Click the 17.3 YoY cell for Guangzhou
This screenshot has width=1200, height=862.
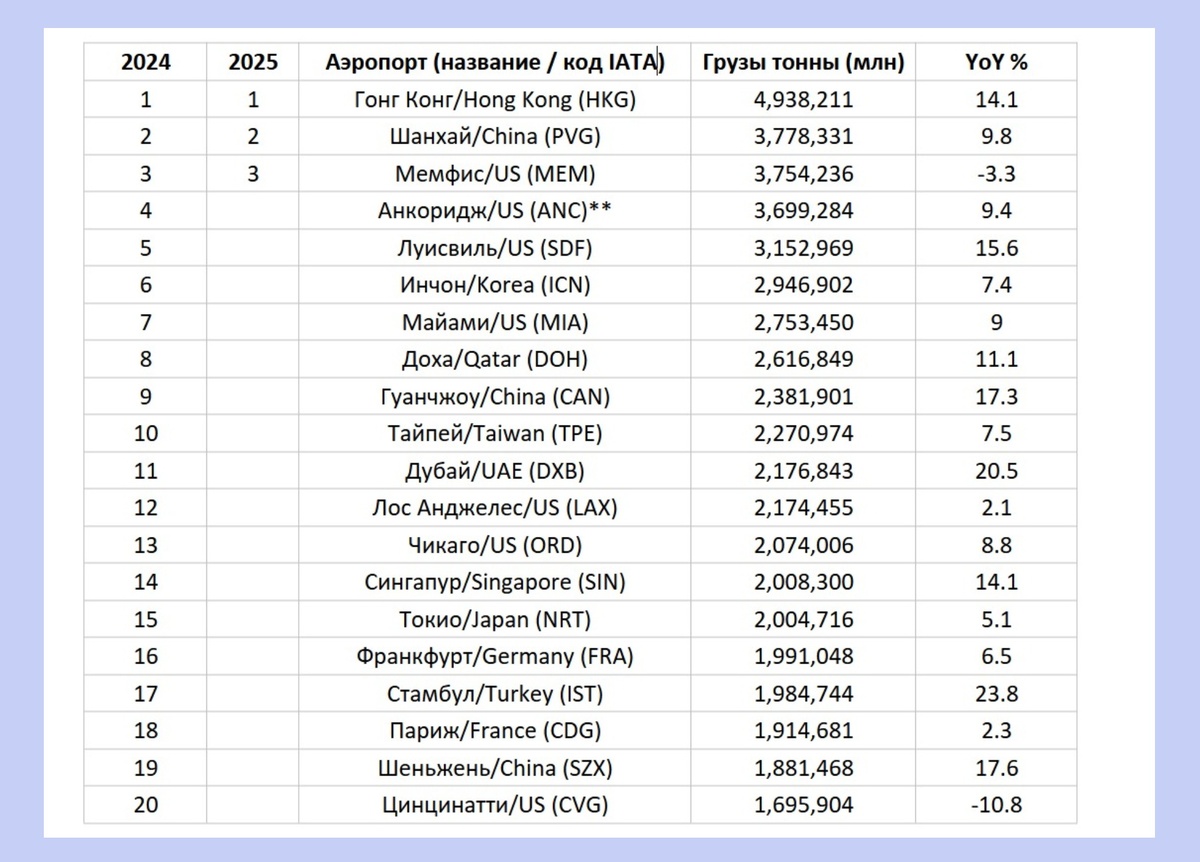tap(997, 396)
